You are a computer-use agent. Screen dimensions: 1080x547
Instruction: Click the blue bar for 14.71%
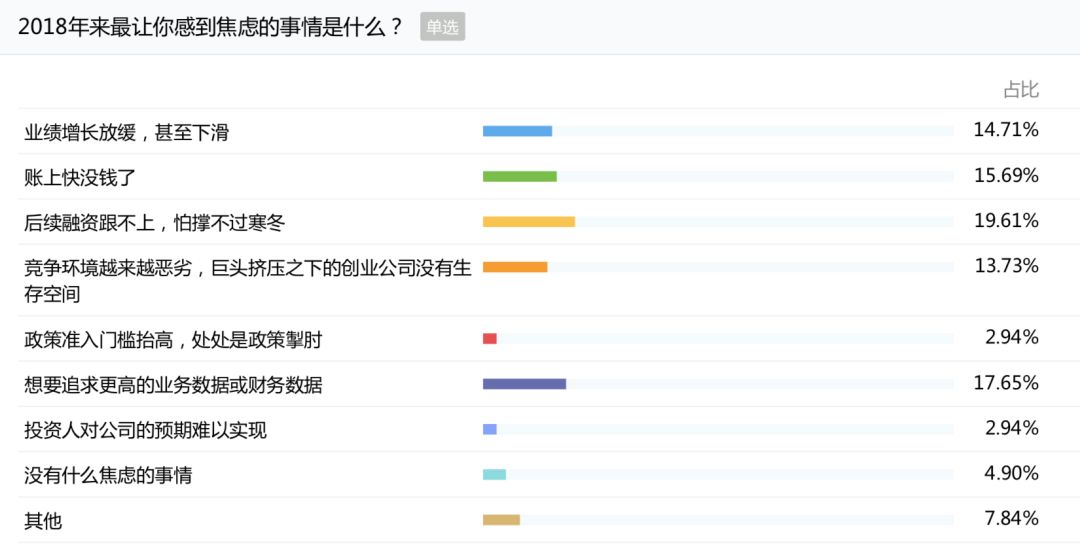click(517, 131)
